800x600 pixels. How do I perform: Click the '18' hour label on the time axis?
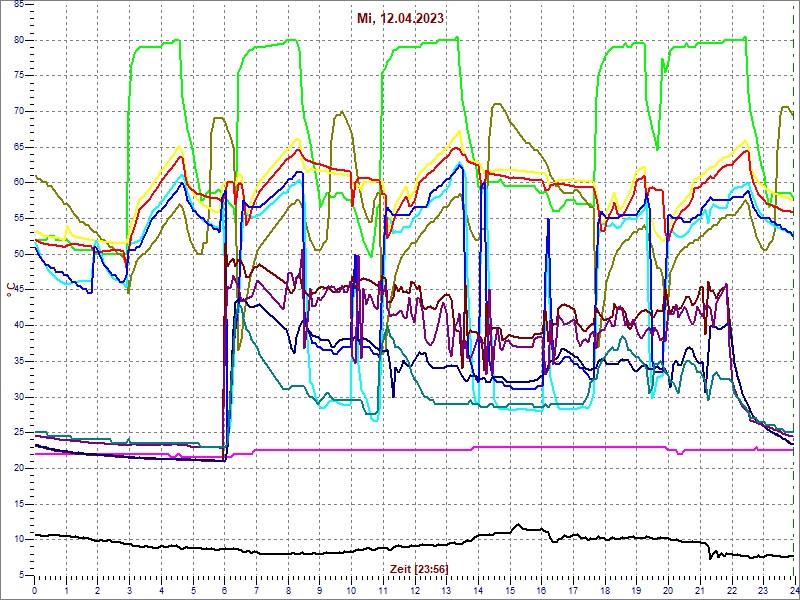[605, 589]
